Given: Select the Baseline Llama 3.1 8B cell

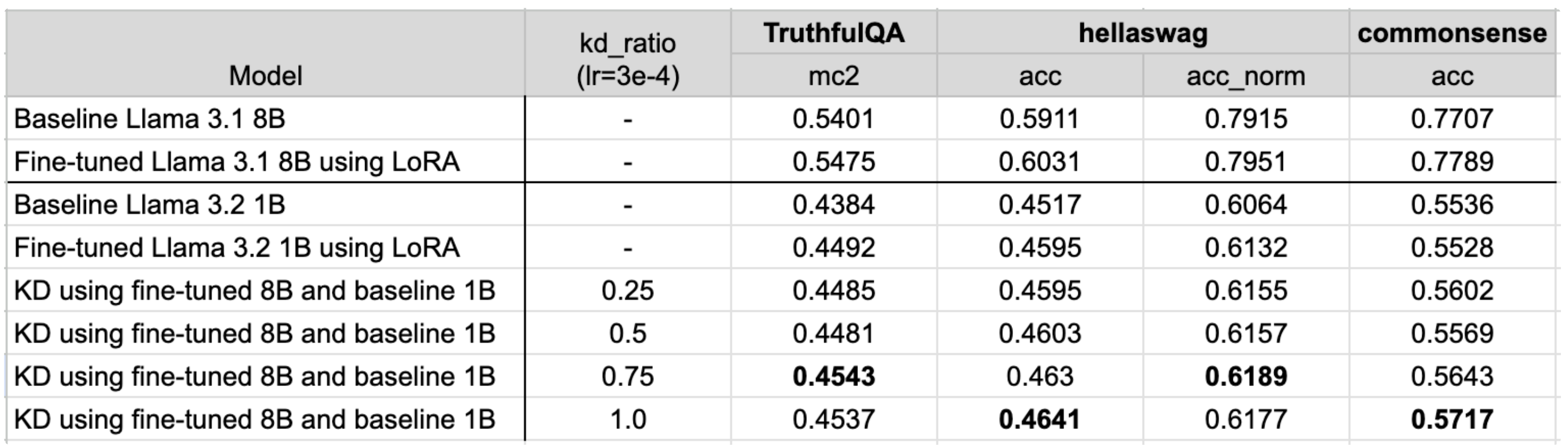Looking at the screenshot, I should tap(150, 119).
